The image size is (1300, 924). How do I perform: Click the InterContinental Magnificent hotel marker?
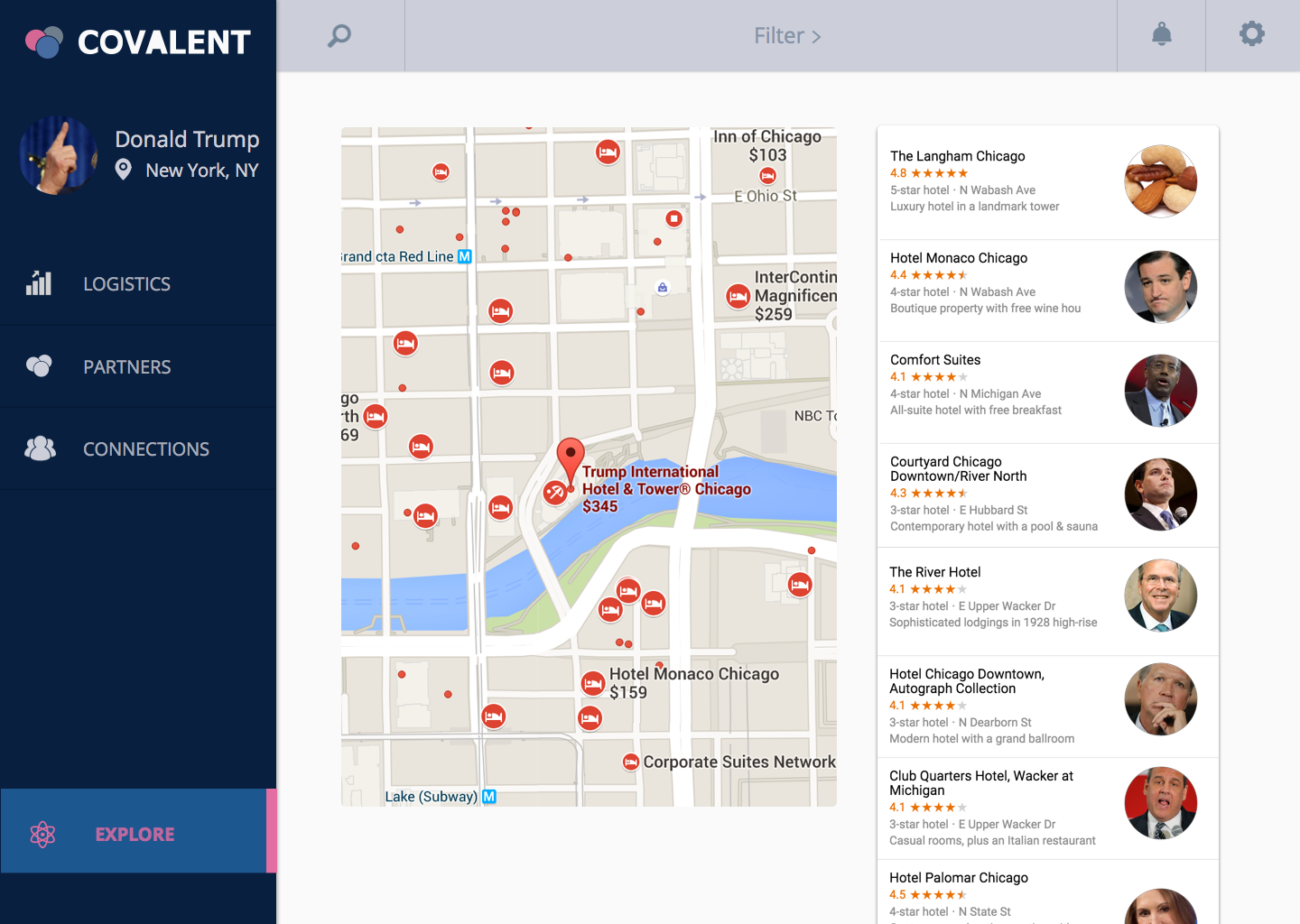tap(738, 296)
